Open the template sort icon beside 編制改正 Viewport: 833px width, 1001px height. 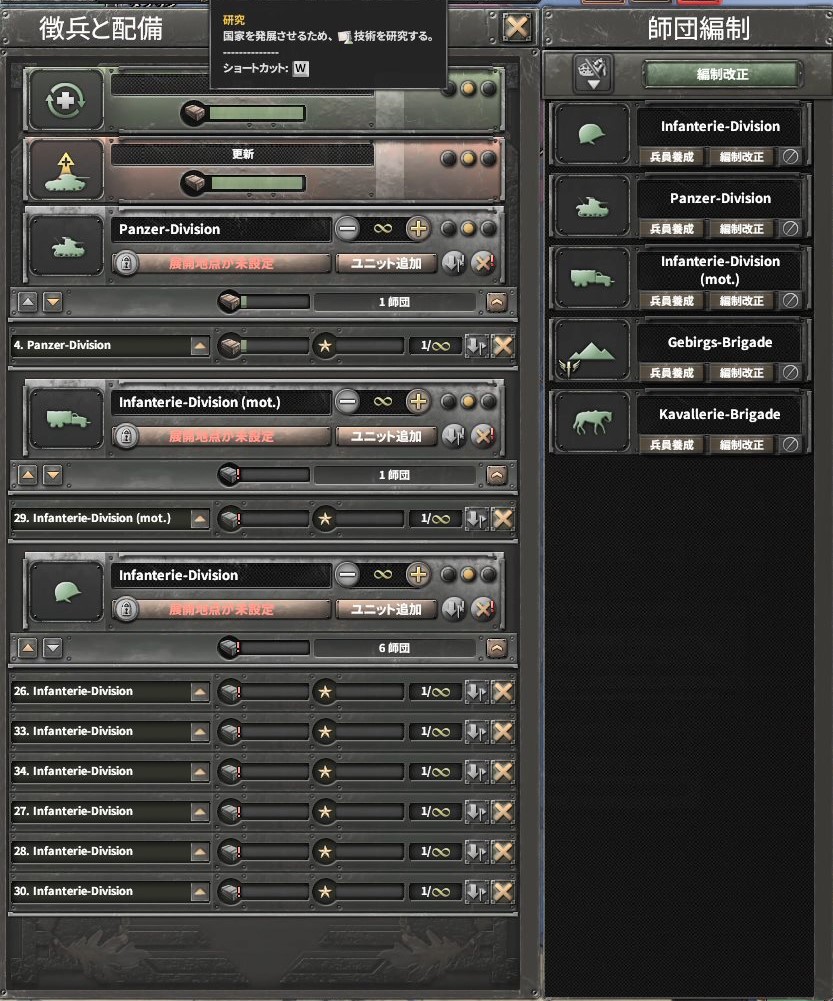592,73
